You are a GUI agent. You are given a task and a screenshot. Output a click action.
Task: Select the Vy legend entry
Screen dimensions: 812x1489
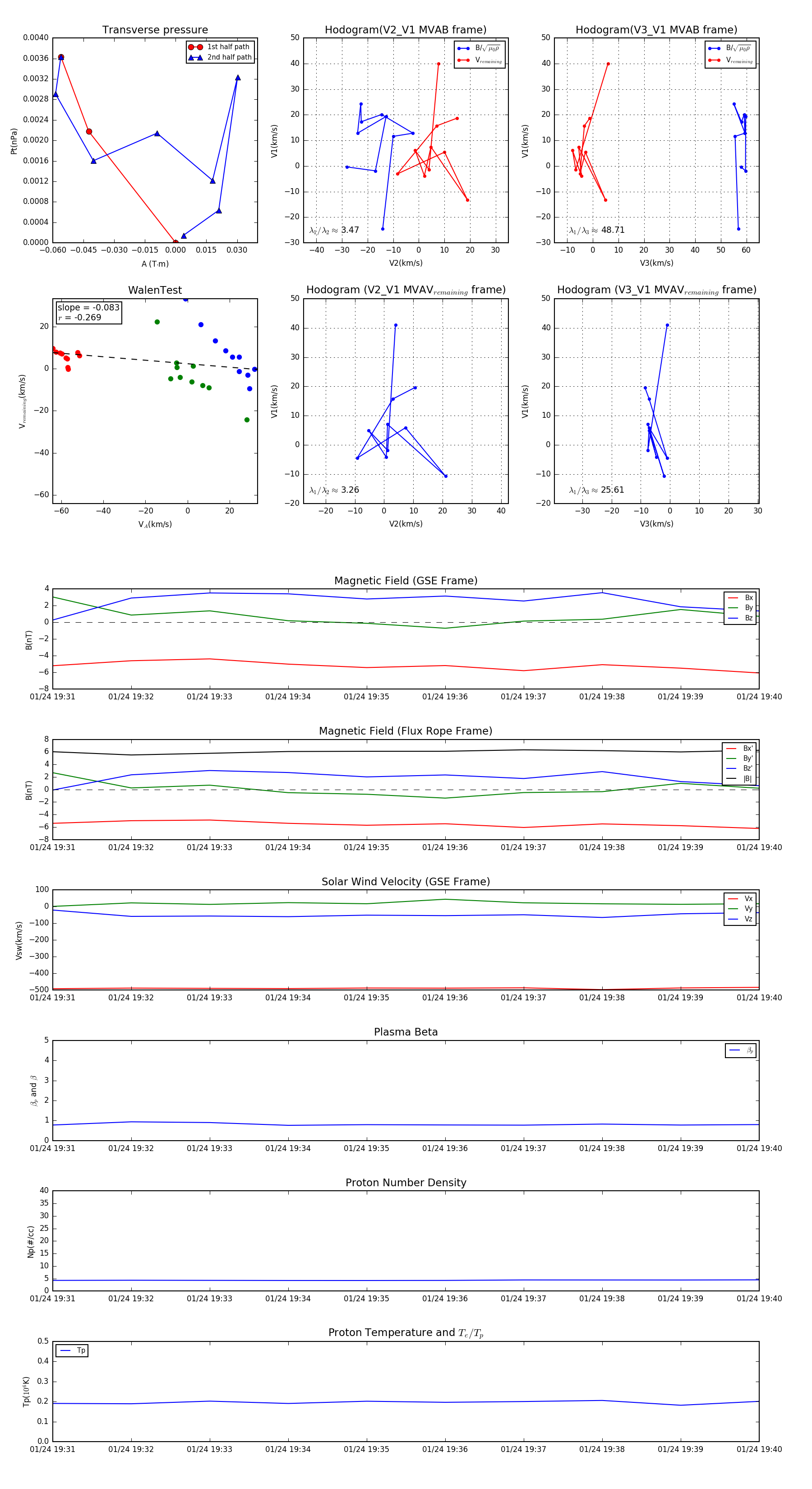pyautogui.click(x=740, y=909)
